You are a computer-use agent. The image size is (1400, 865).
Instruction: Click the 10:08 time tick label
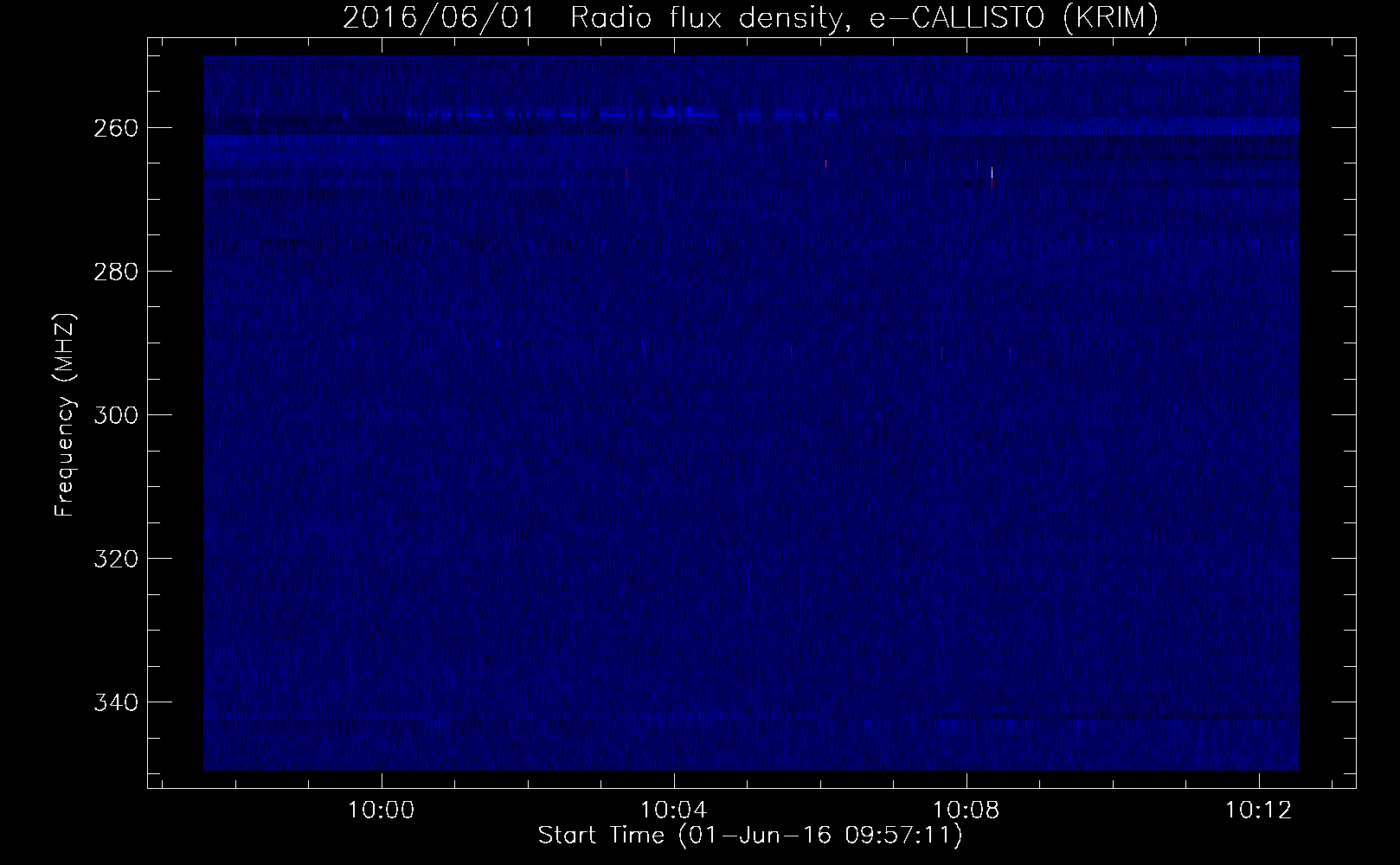(x=967, y=811)
